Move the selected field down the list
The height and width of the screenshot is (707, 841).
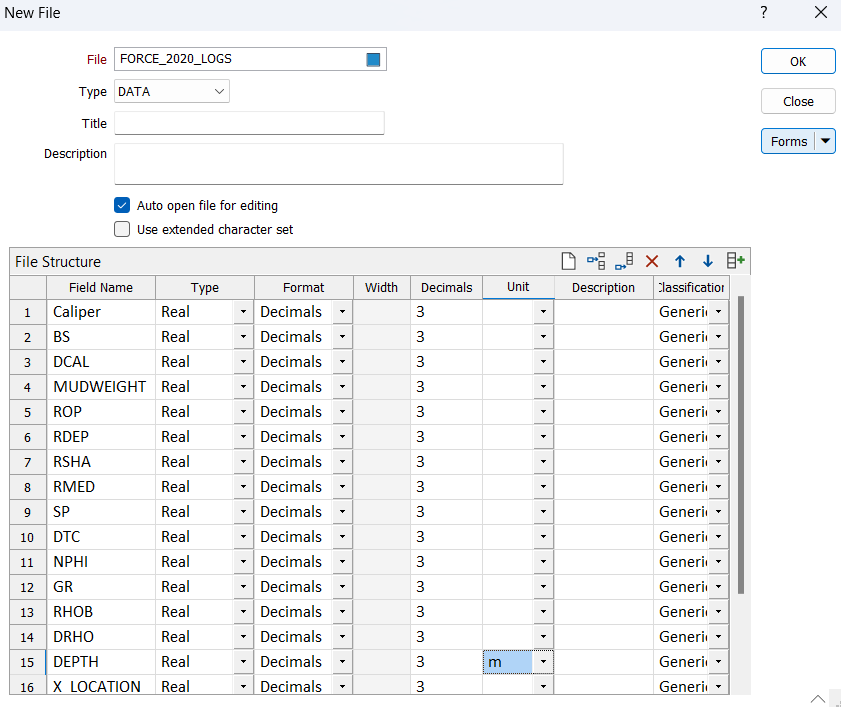(707, 261)
